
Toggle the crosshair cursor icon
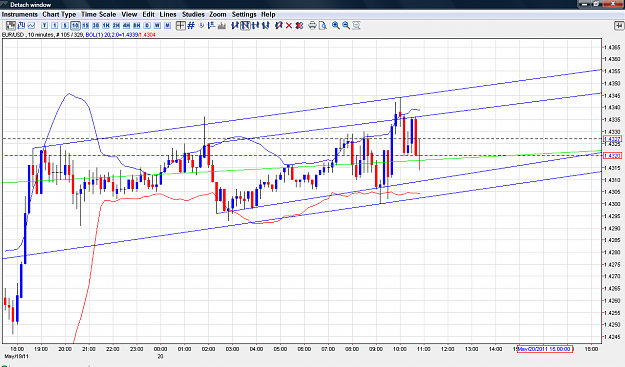point(181,26)
